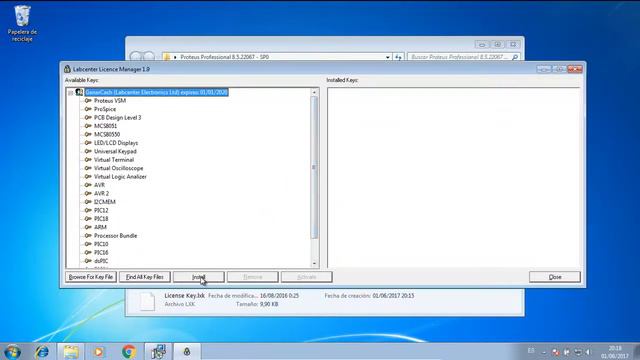The width and height of the screenshot is (640, 360).
Task: Click key icon beside Proteus VSM
Action: click(88, 100)
